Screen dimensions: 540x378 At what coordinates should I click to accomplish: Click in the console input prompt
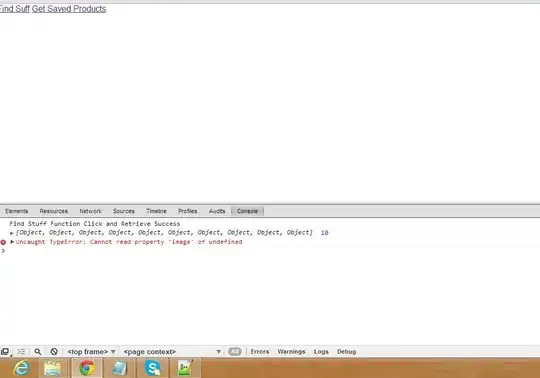coord(270,251)
